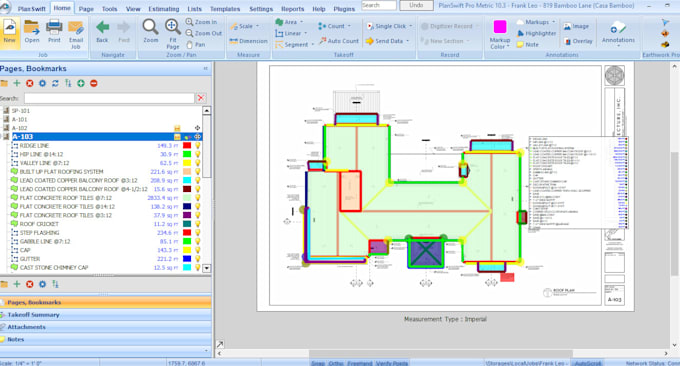
Task: Toggle BUILT UP FLAT ROOFING SYSTEM light bulb
Action: pos(198,172)
